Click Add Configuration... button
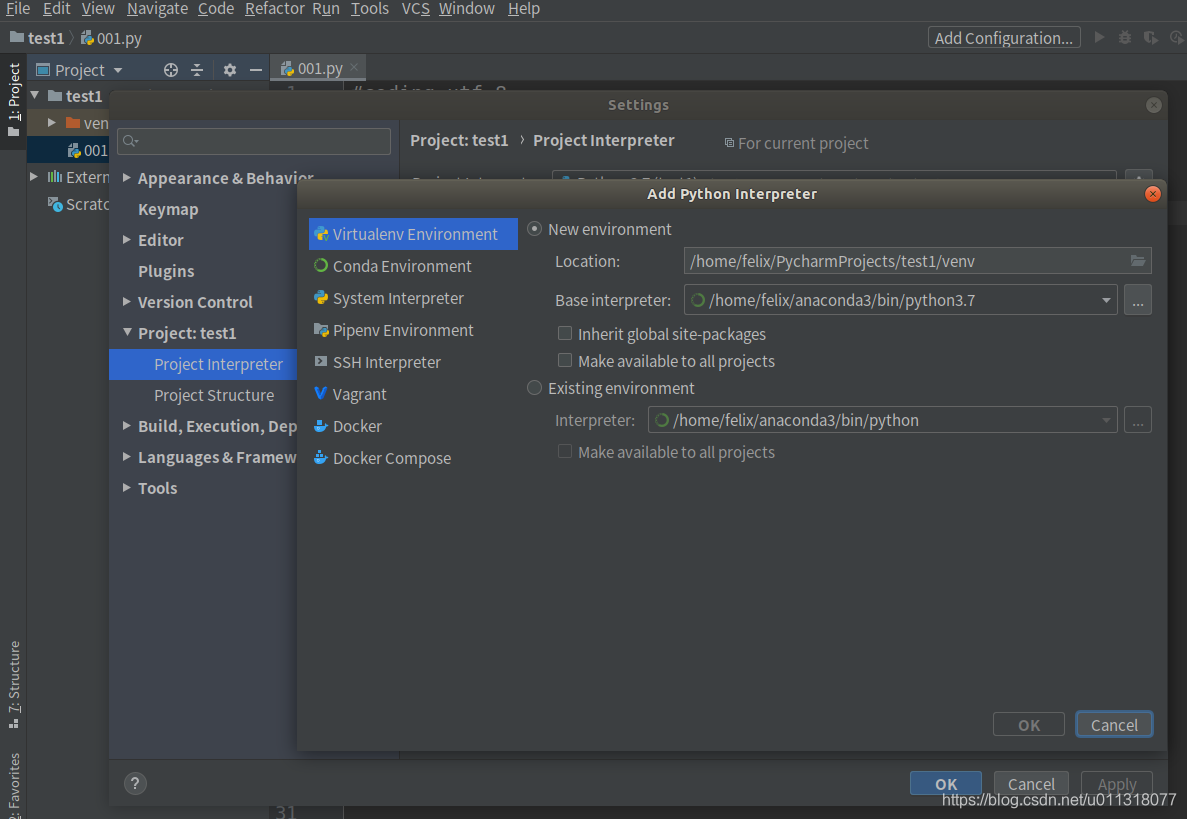 tap(1004, 38)
